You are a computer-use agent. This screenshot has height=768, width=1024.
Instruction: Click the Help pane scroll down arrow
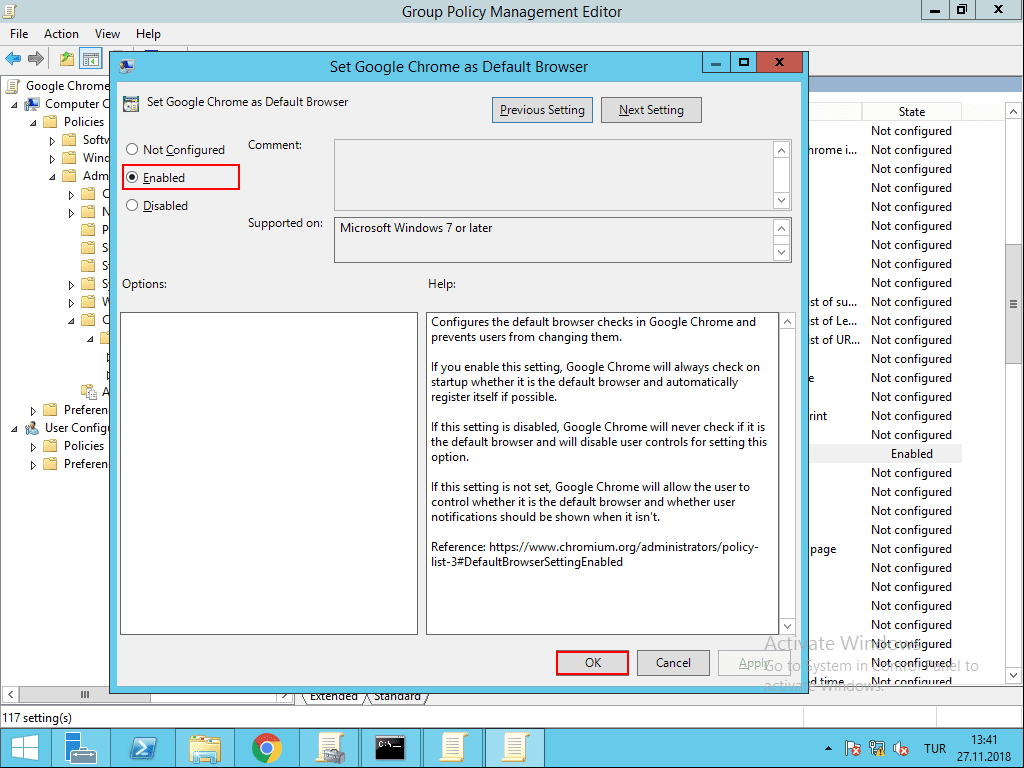[788, 626]
